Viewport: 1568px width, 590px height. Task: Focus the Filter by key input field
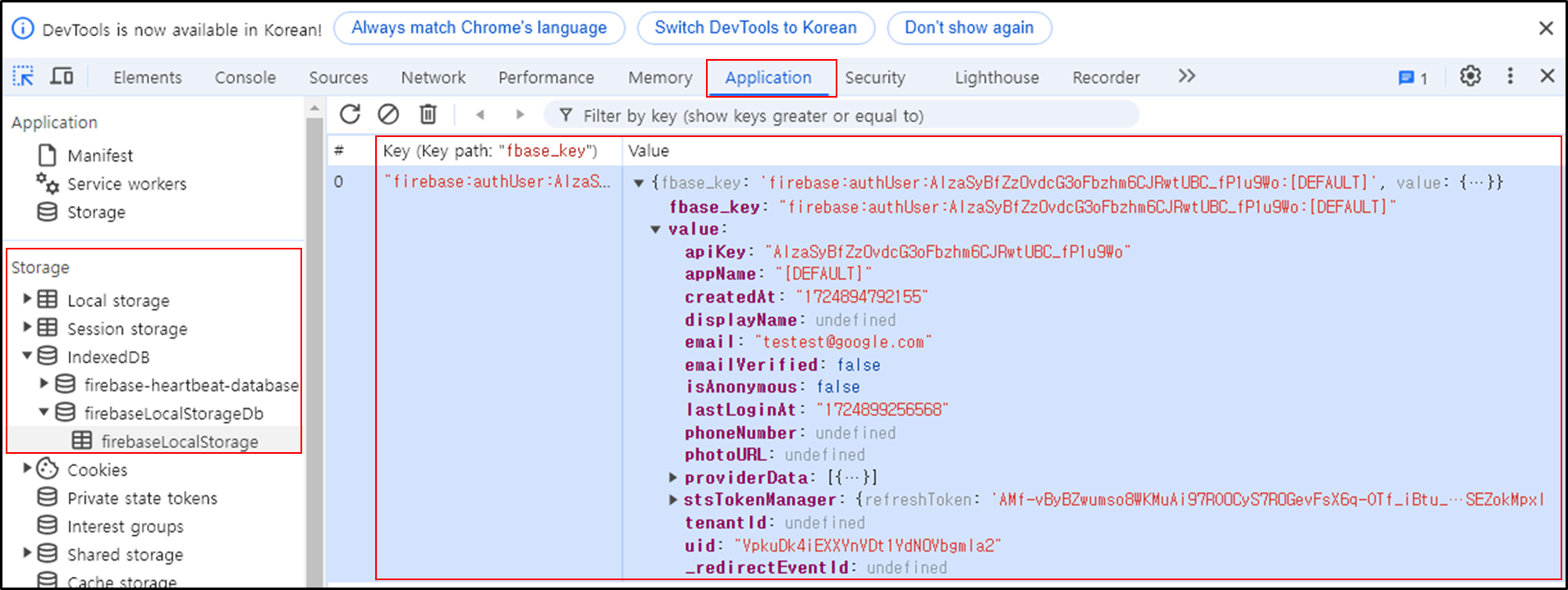click(x=841, y=115)
